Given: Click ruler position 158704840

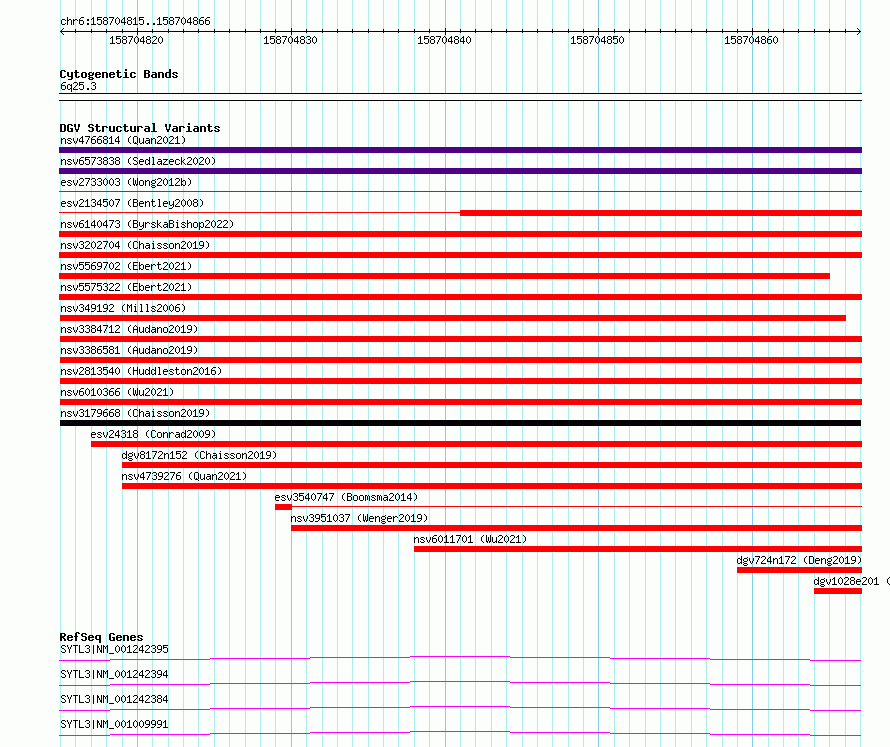Looking at the screenshot, I should click(x=444, y=40).
